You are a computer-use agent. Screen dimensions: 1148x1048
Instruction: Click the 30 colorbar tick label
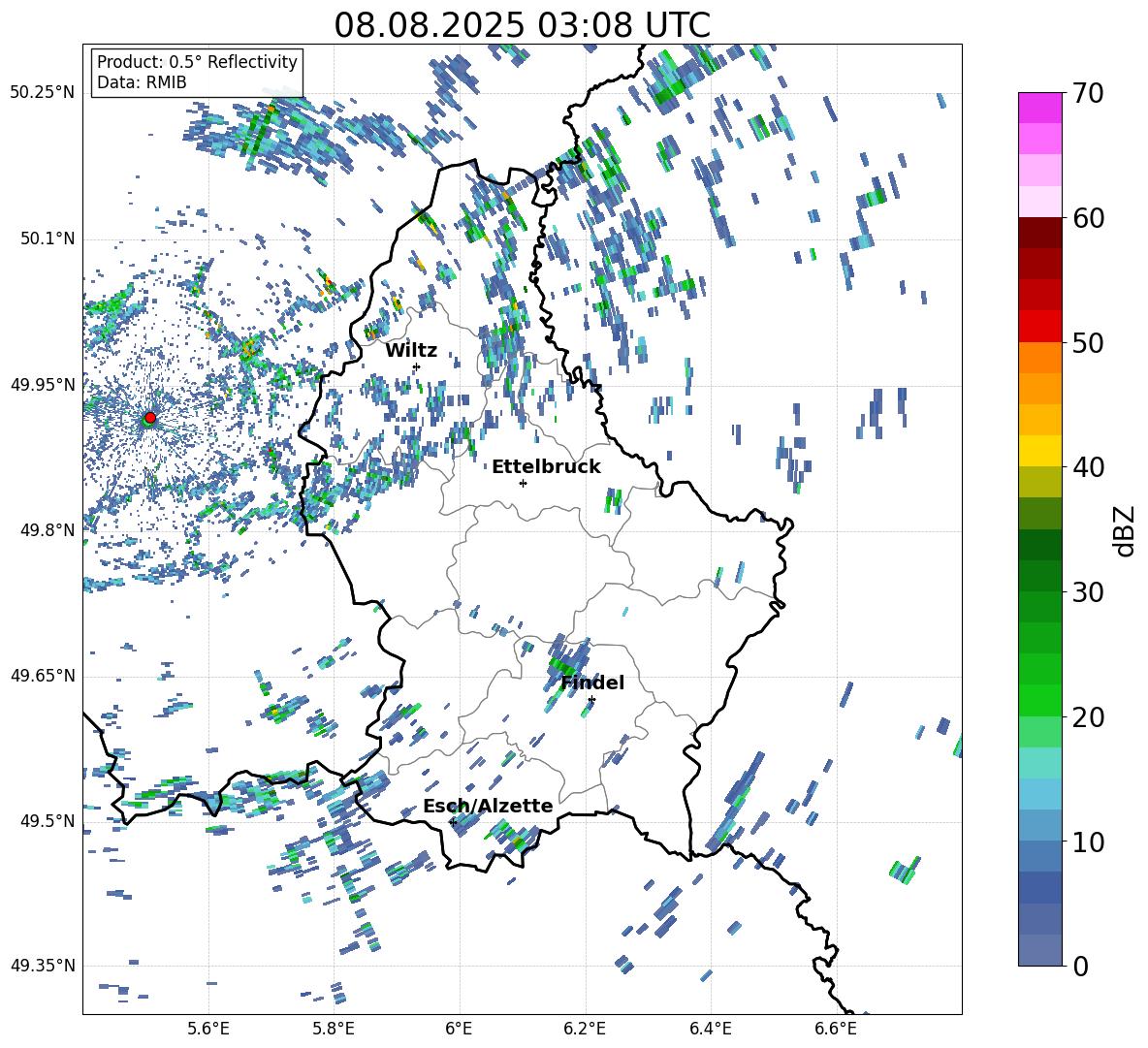click(x=1087, y=592)
